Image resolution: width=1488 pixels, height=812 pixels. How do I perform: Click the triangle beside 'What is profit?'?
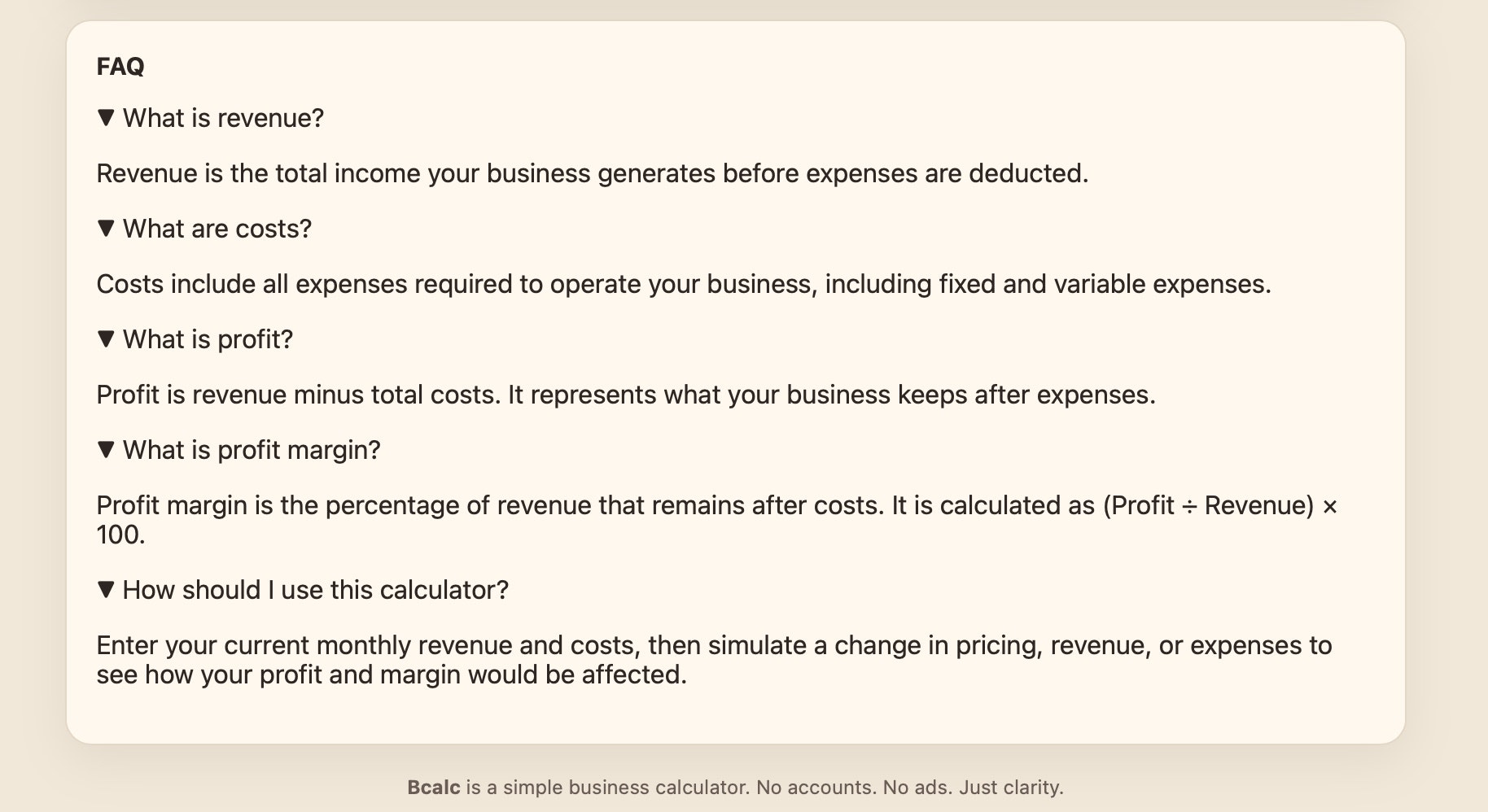click(105, 339)
